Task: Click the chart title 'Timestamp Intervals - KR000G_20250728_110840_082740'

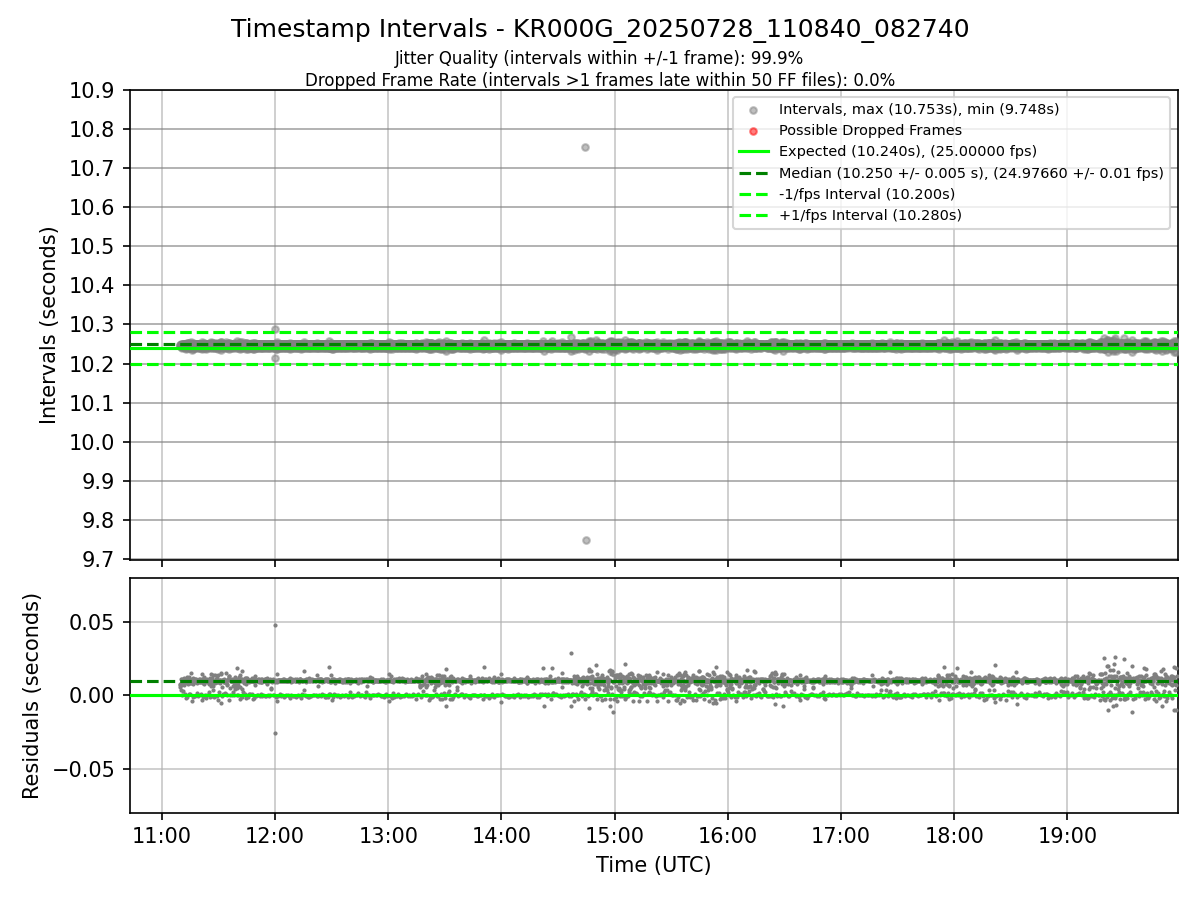Action: (x=600, y=29)
